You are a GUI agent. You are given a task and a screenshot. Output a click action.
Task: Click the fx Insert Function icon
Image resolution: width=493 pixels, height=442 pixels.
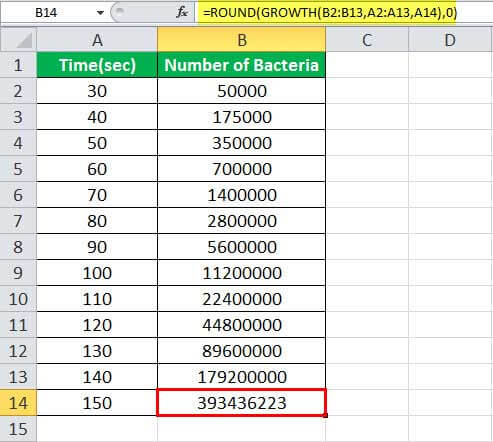pos(182,12)
